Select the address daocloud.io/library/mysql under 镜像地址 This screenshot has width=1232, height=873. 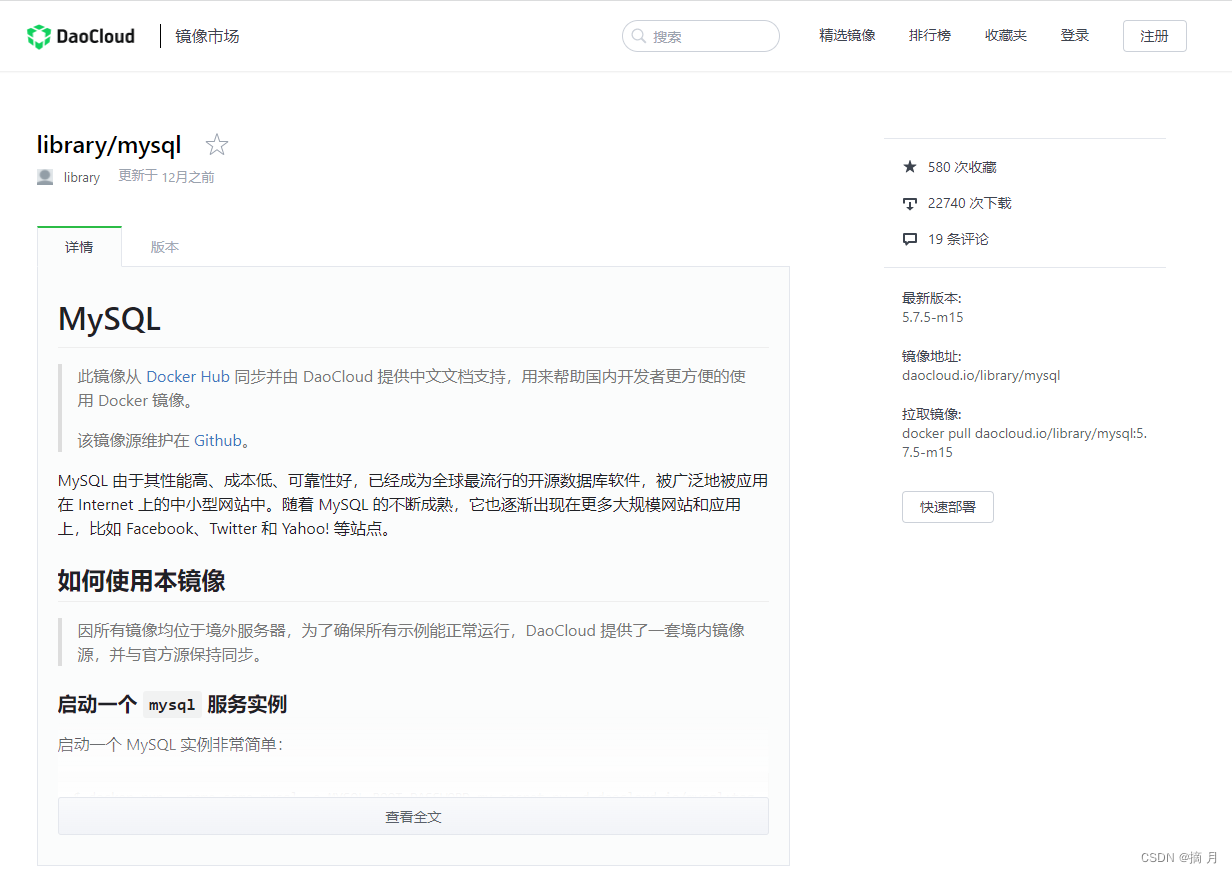click(x=981, y=376)
